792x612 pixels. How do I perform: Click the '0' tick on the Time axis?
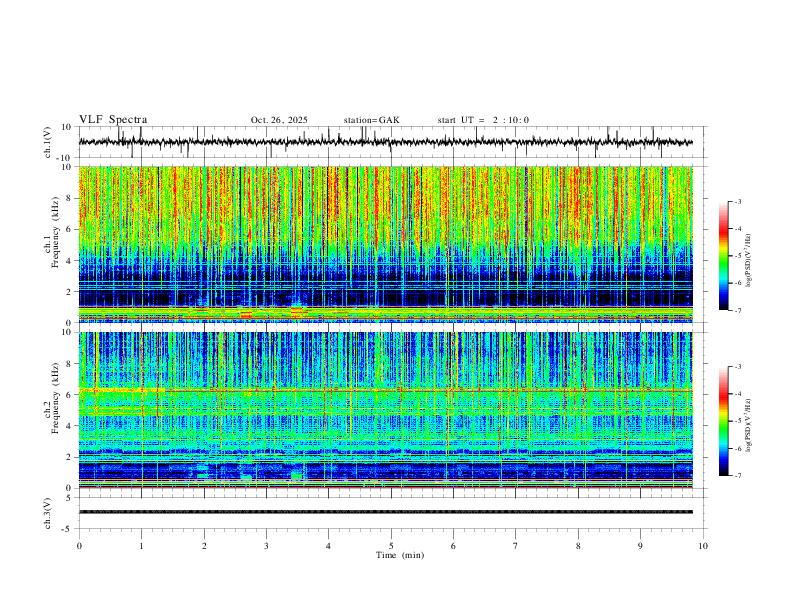coord(79,546)
